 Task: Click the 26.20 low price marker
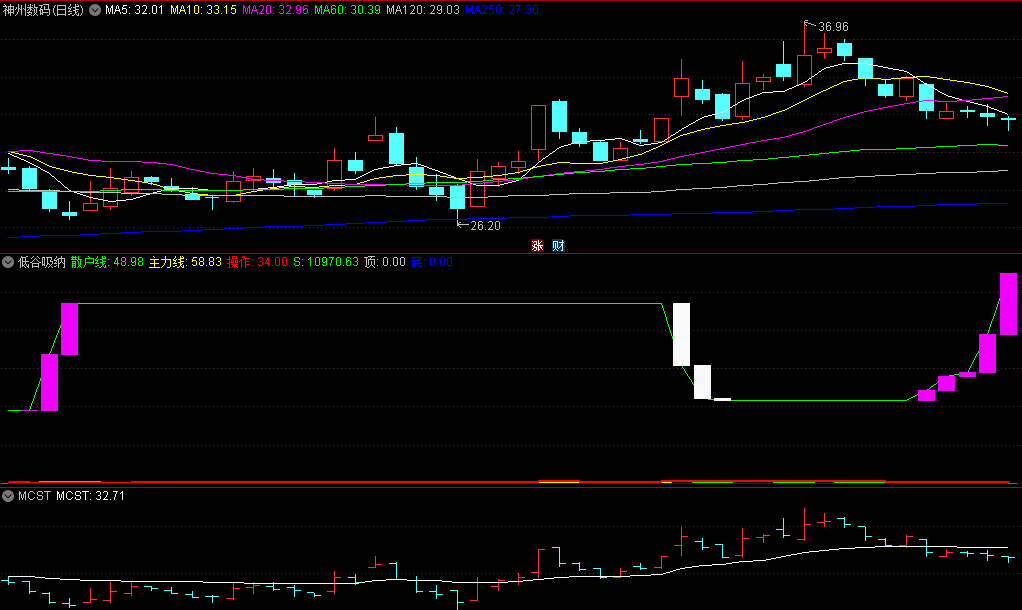(x=486, y=225)
